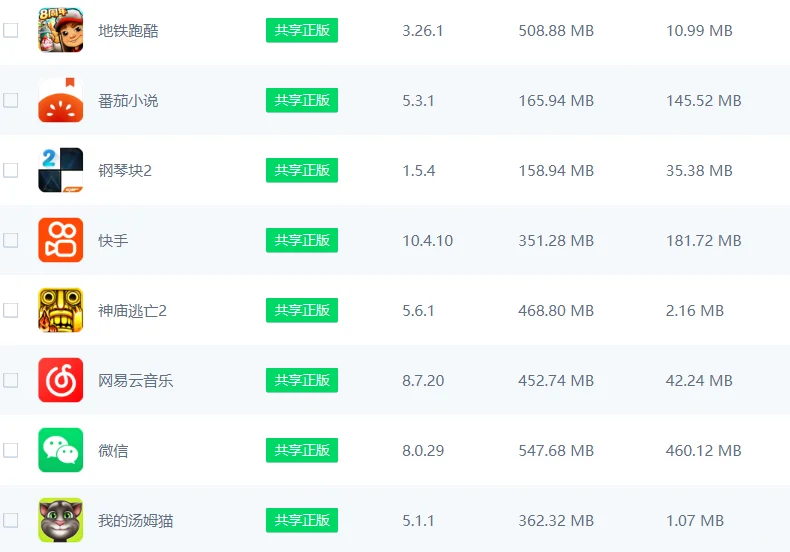790x552 pixels.
Task: Click the size value 547.68 MB
Action: (x=556, y=451)
